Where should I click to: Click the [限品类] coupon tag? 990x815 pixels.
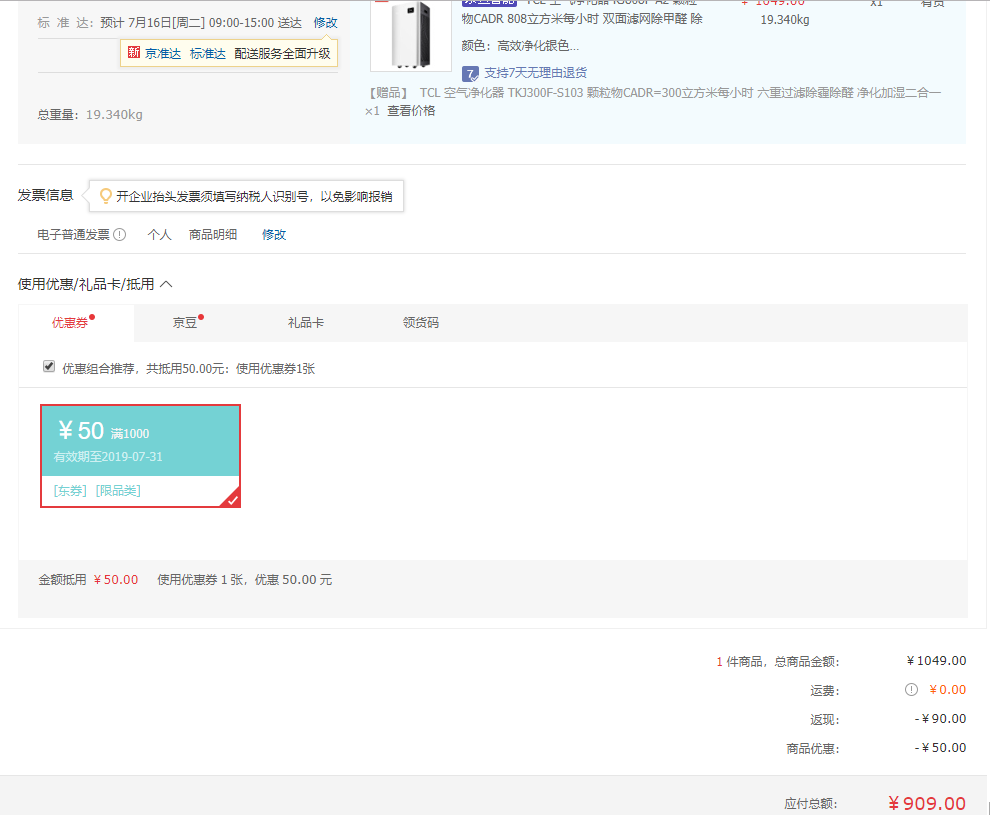click(118, 491)
